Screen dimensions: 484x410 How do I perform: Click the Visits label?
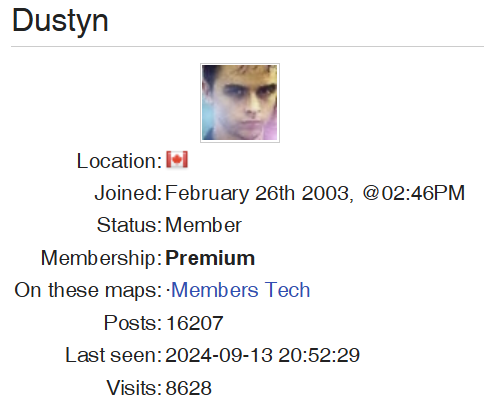(x=134, y=388)
